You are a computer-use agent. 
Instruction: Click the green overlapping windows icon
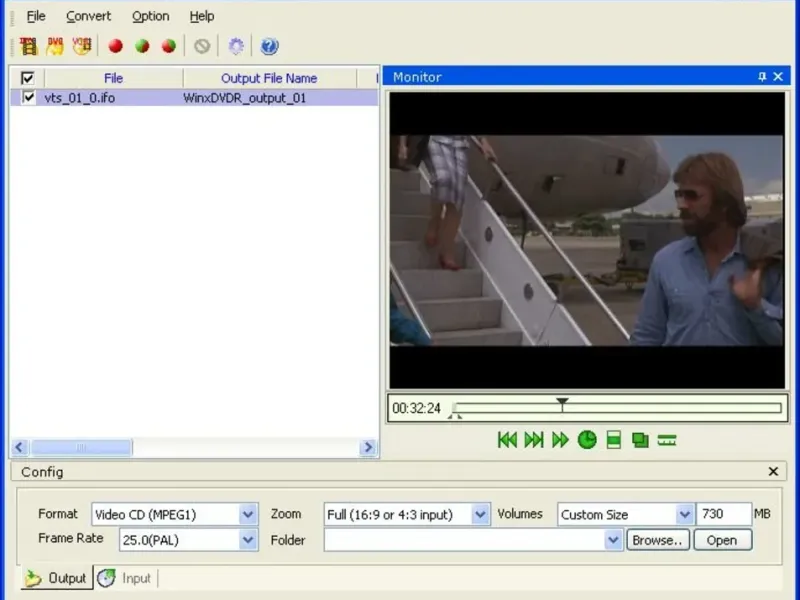(x=640, y=440)
